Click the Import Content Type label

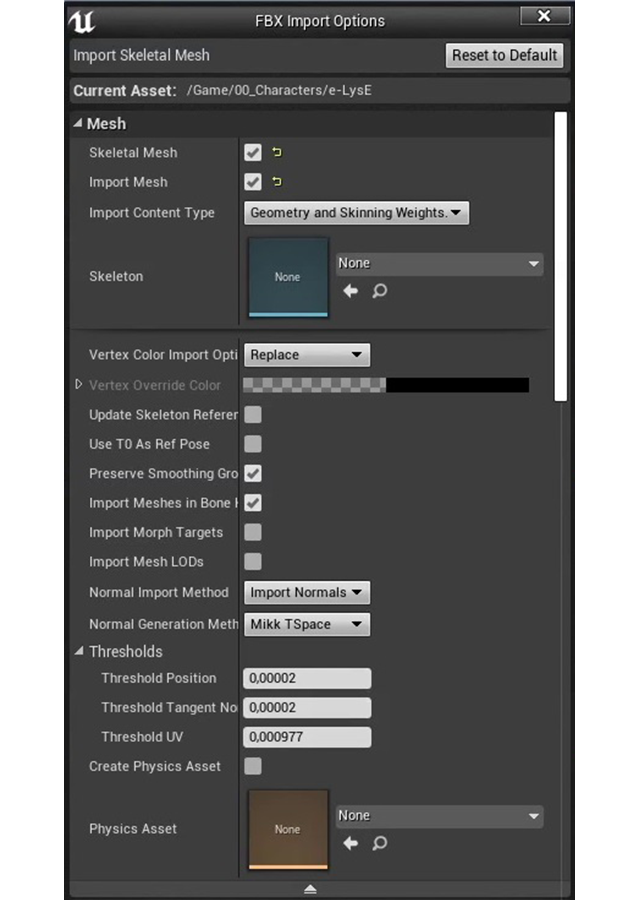(x=152, y=213)
